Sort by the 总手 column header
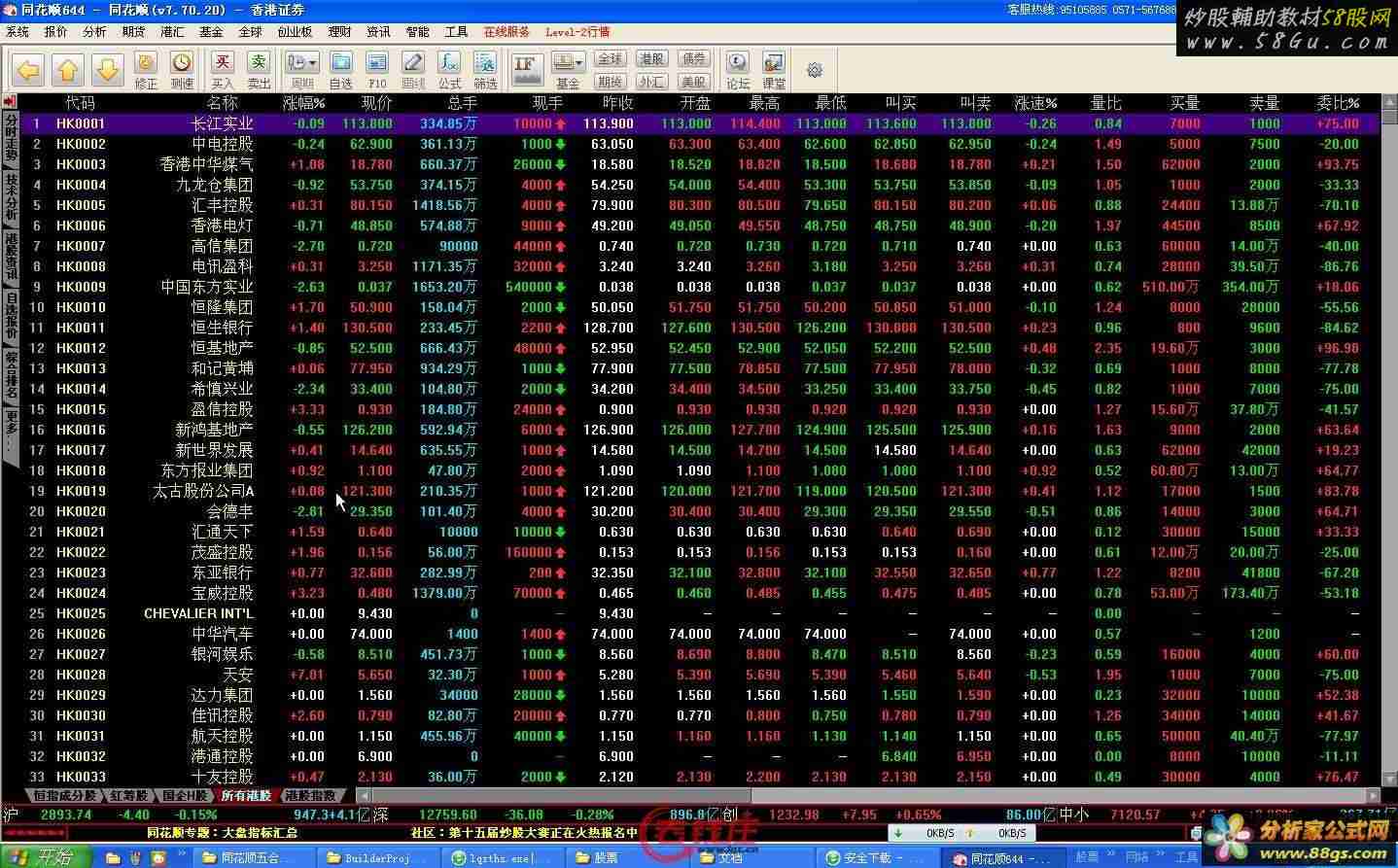Viewport: 1398px width, 868px height. coord(462,102)
